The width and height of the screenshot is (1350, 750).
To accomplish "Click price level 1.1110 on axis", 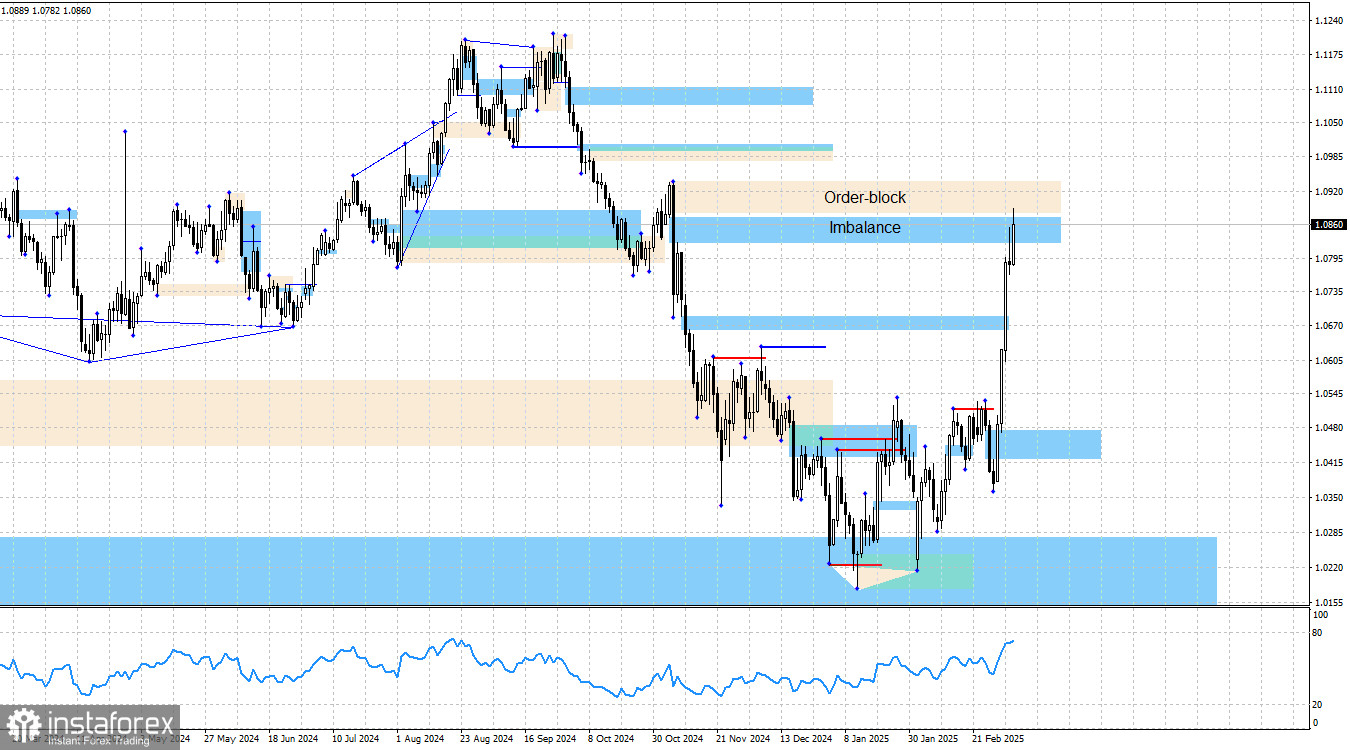I will 1327,90.
